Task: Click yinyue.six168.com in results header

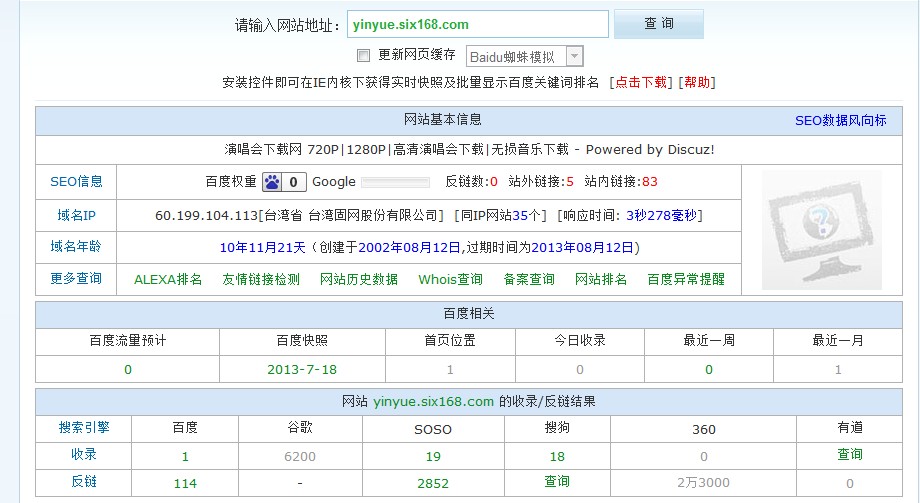Action: point(433,401)
